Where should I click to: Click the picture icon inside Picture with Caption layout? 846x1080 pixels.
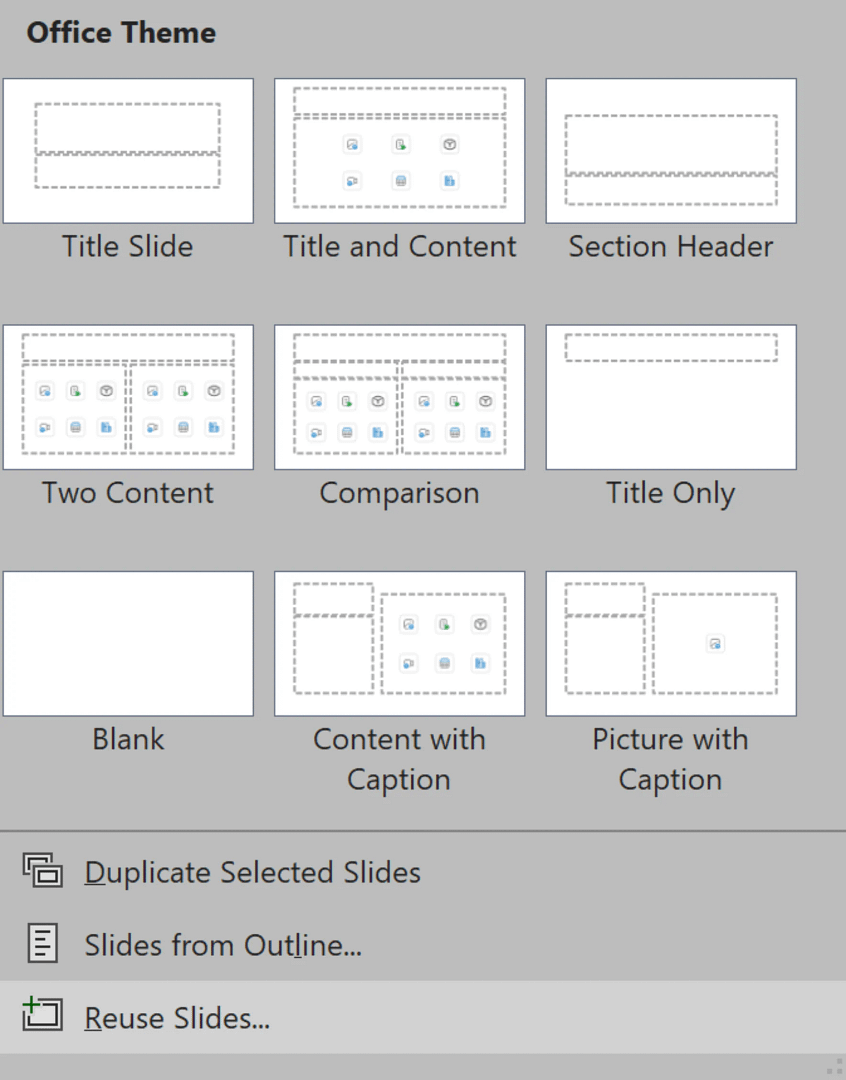click(x=716, y=644)
